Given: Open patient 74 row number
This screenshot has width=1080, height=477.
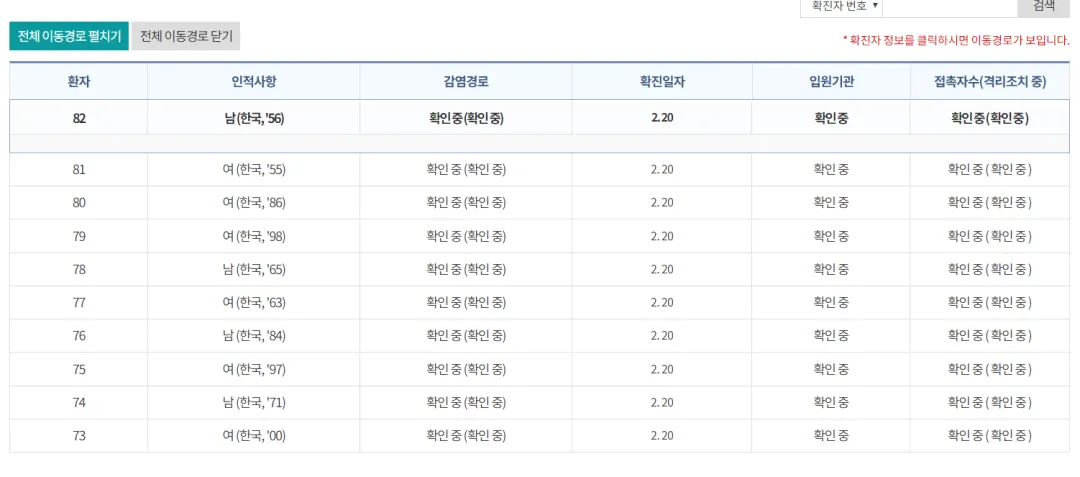Looking at the screenshot, I should click(x=79, y=402).
